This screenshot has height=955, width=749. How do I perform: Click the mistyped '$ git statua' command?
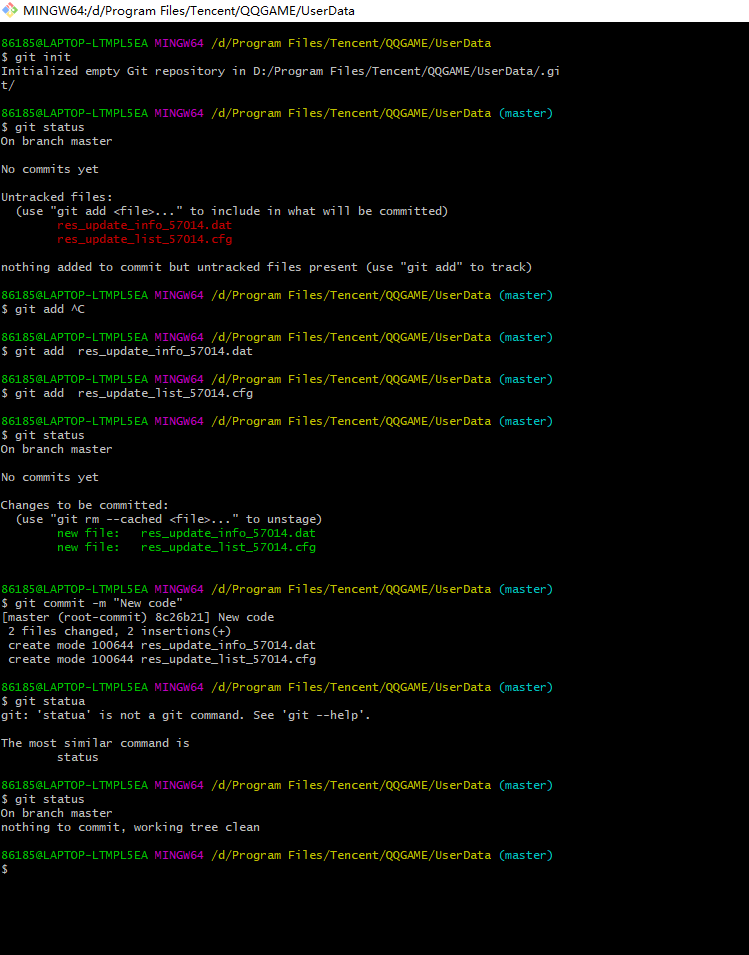[x=43, y=702]
